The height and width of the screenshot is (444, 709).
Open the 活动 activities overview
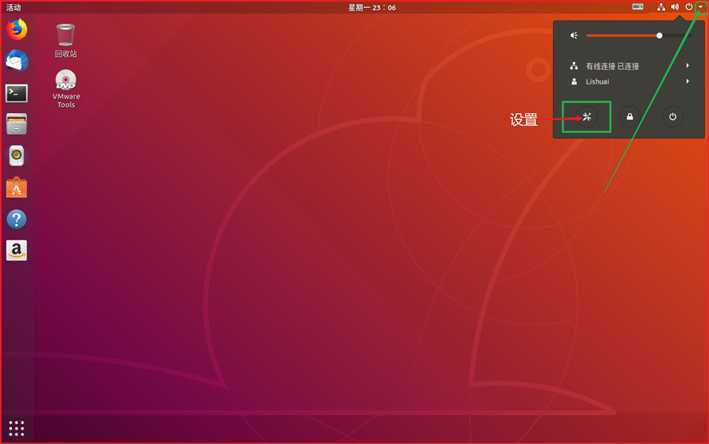tap(13, 7)
